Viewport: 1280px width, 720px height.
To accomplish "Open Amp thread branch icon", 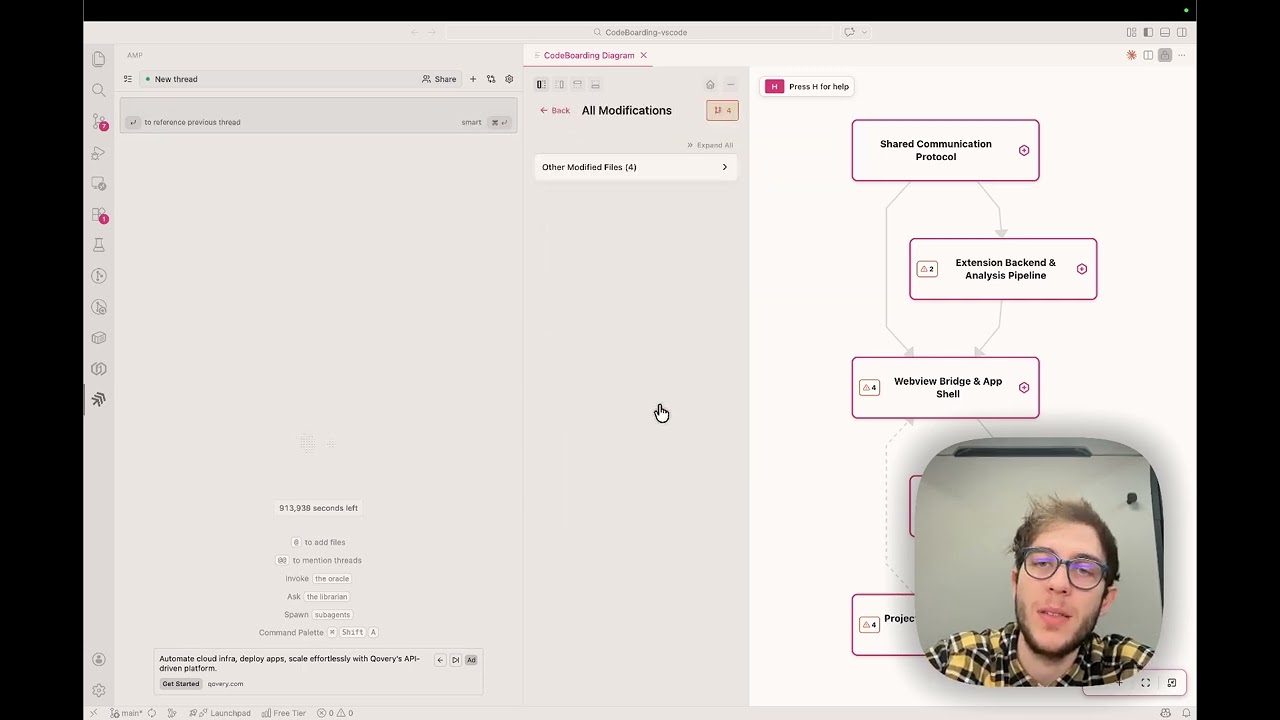I will pyautogui.click(x=491, y=79).
